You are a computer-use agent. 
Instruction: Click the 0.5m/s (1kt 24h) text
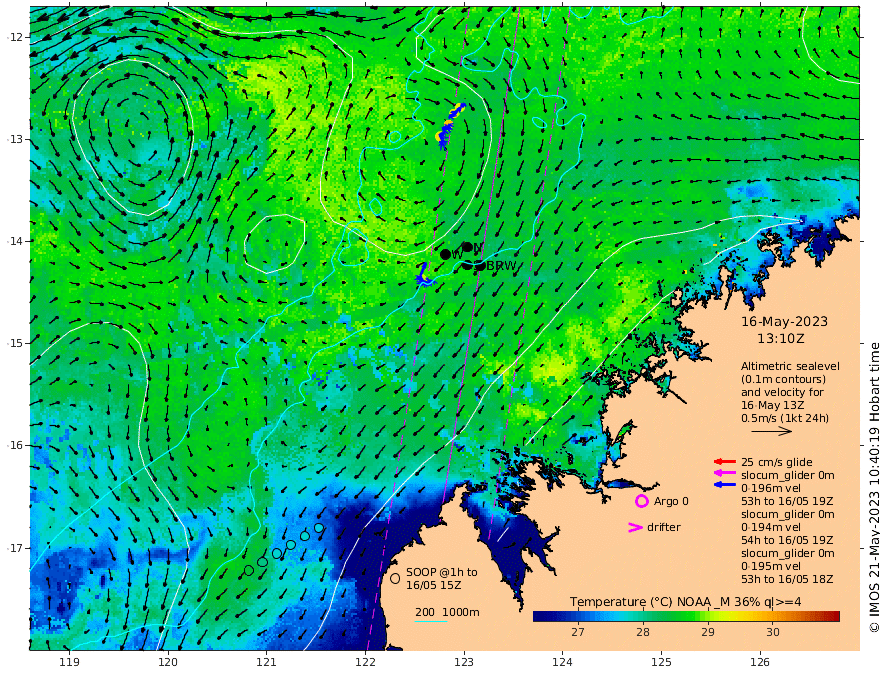click(x=785, y=418)
